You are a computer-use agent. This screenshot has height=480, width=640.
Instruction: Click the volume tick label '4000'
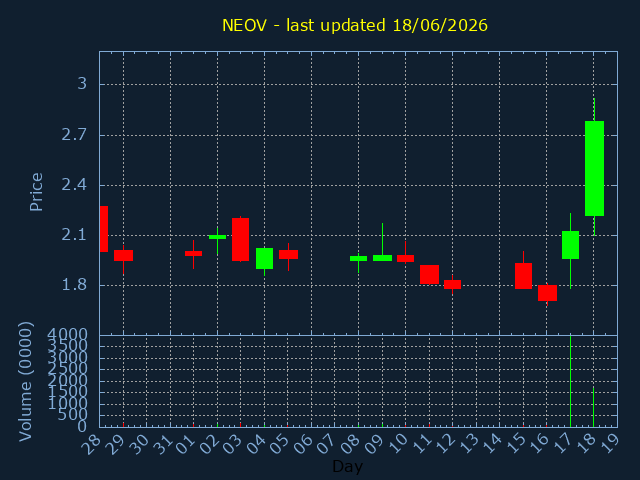pyautogui.click(x=67, y=335)
